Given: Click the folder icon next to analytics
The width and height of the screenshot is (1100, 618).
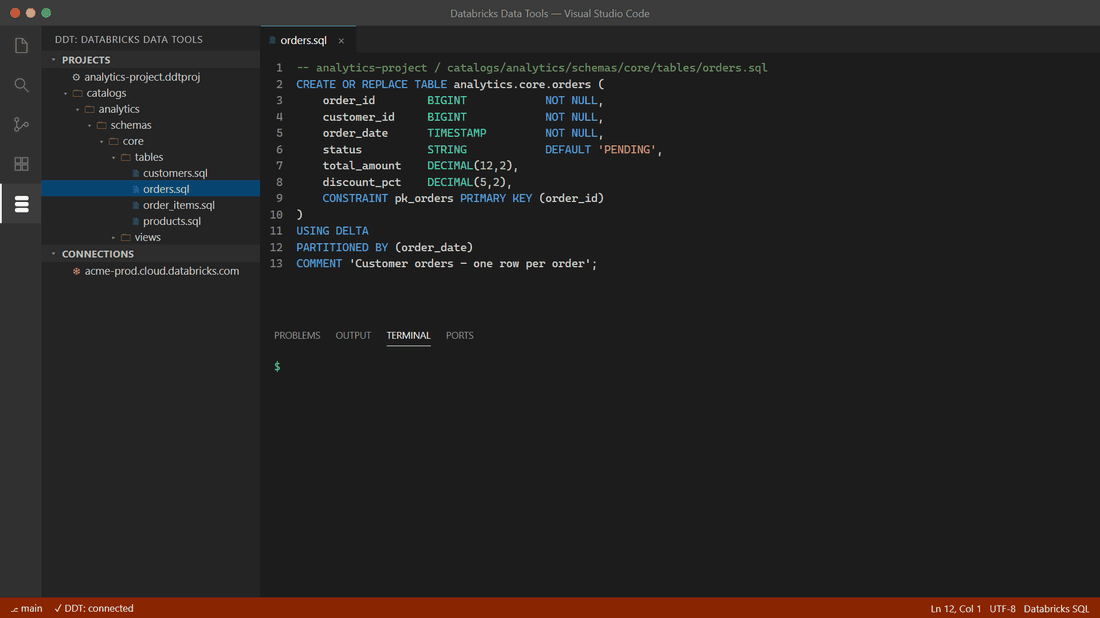Looking at the screenshot, I should pos(90,109).
